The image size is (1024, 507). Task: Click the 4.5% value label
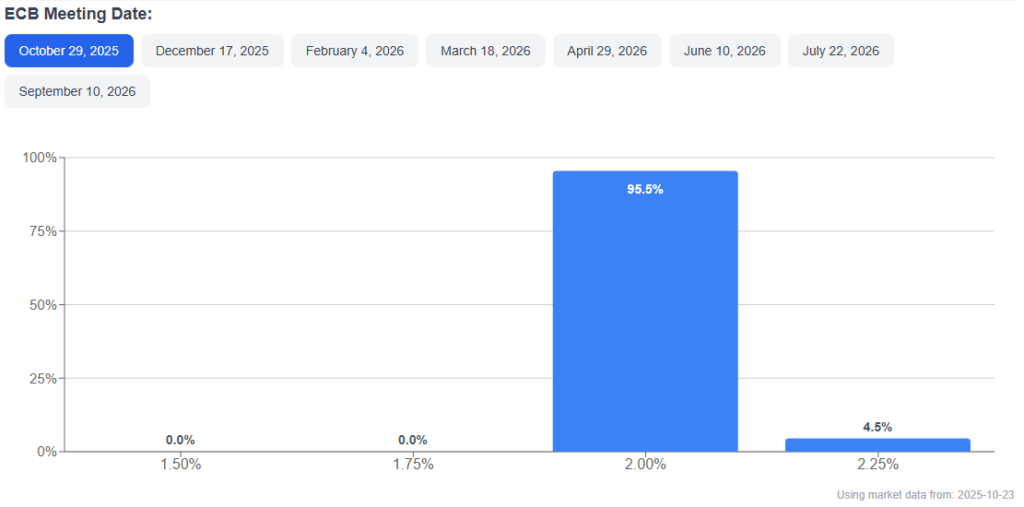[877, 427]
